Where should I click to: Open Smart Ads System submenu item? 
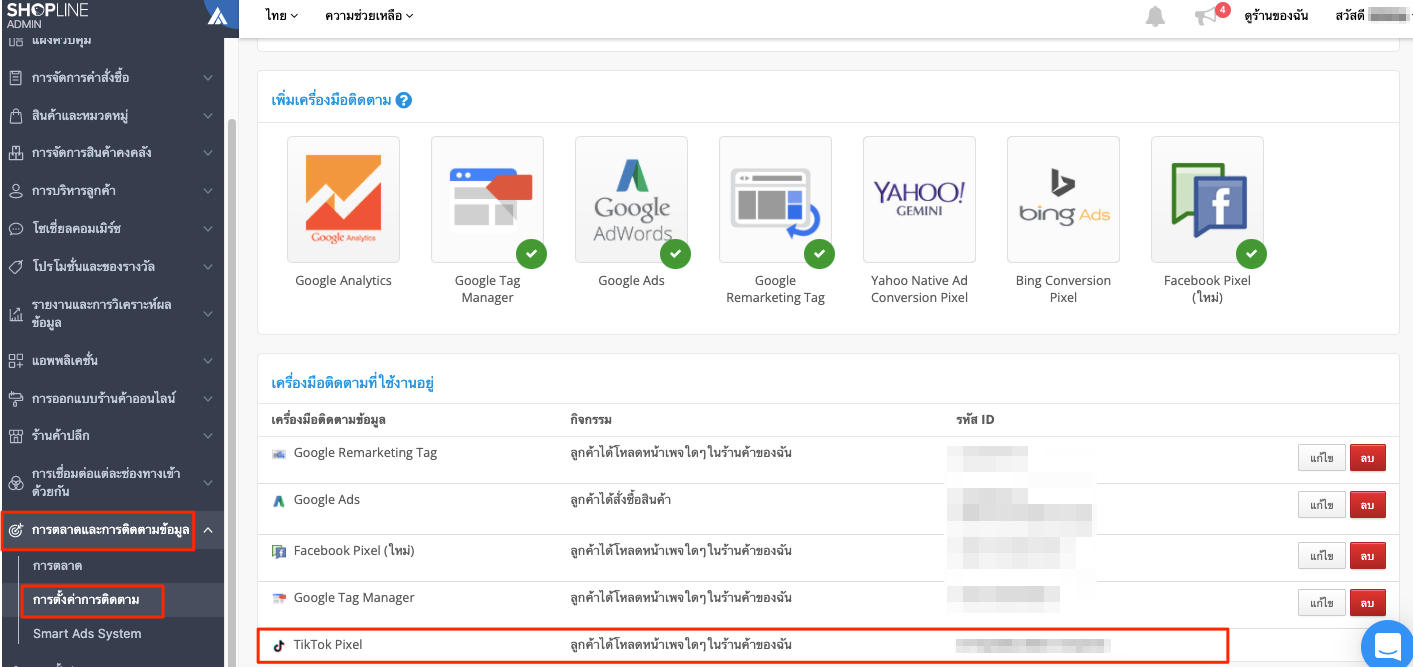point(87,633)
